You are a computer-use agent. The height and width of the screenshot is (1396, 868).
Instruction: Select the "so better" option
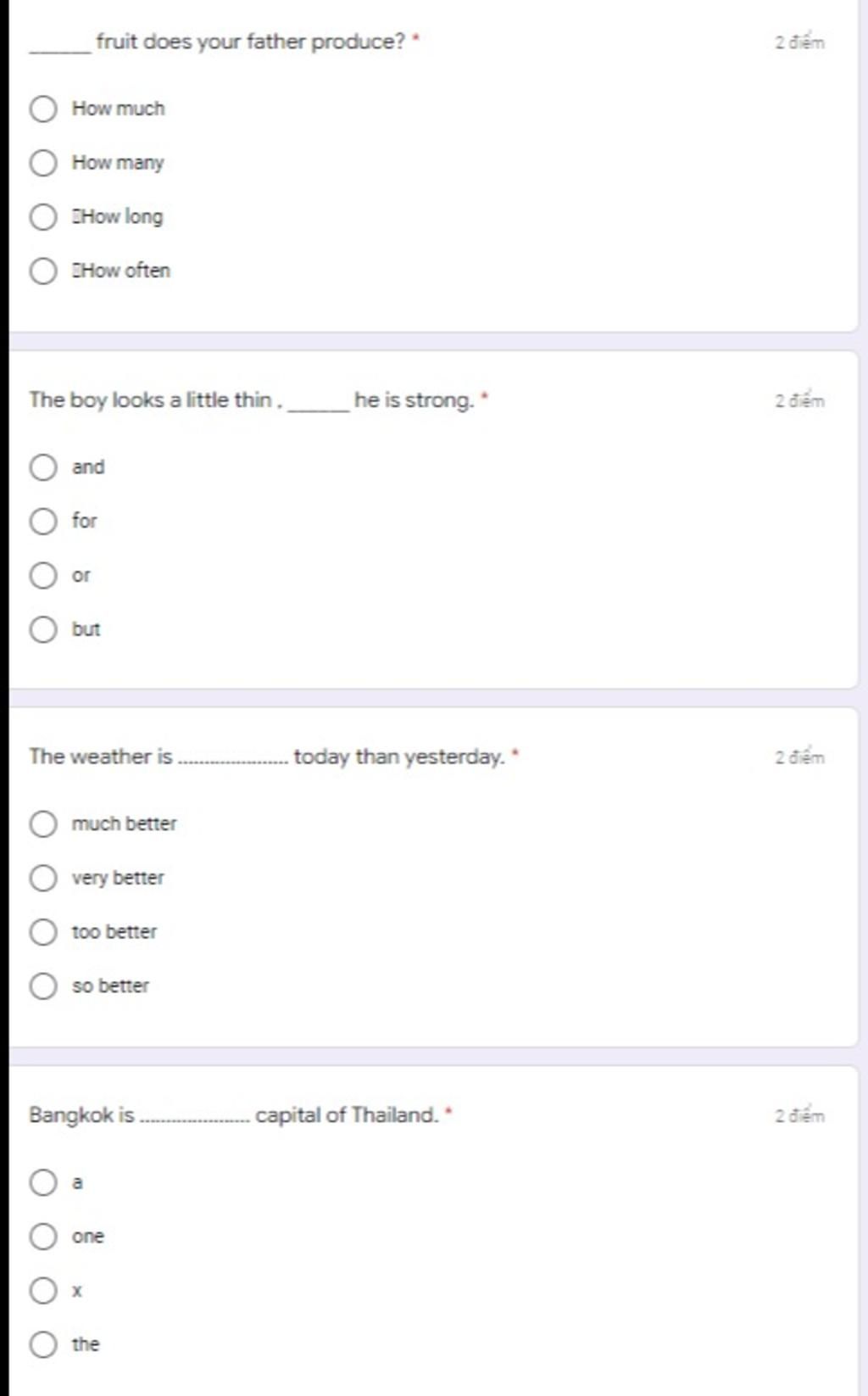click(43, 986)
